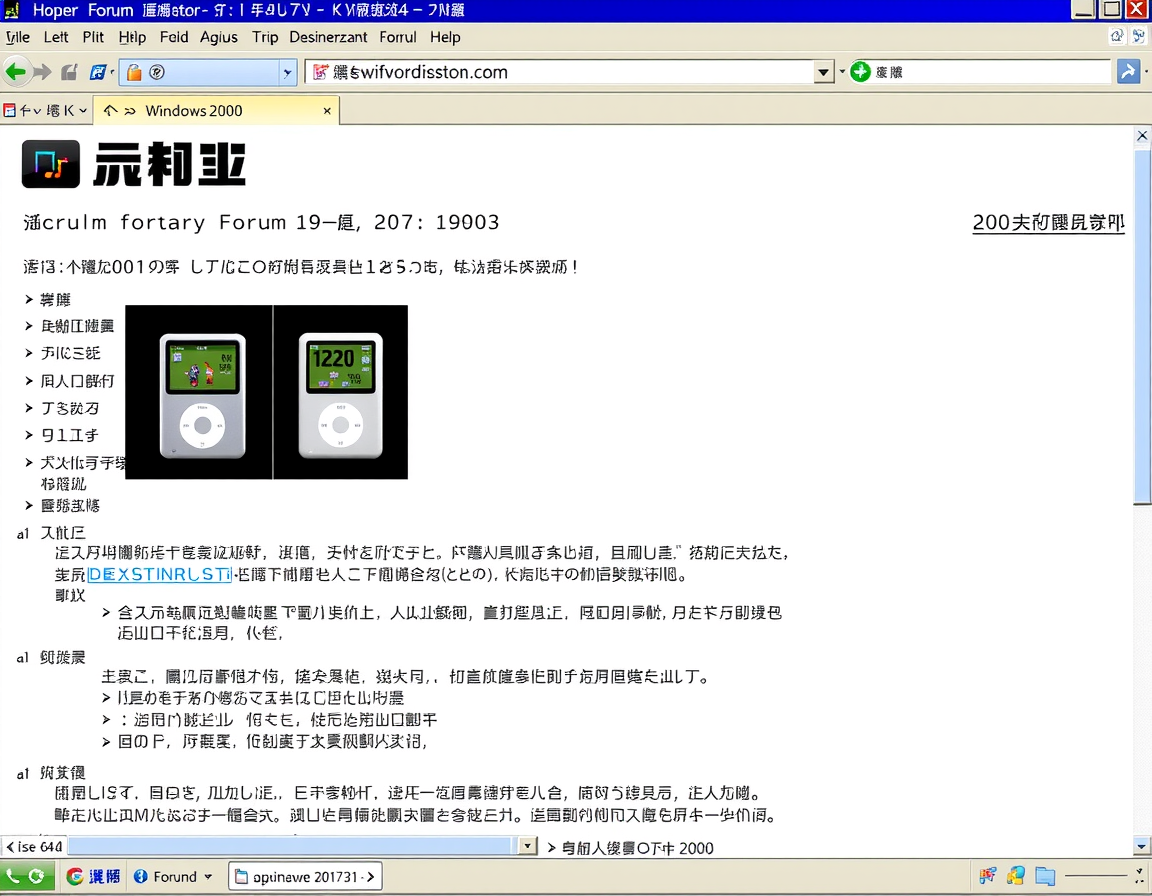Viewport: 1152px width, 896px height.
Task: Click the scroll down arrow at bottom right
Action: (1142, 846)
